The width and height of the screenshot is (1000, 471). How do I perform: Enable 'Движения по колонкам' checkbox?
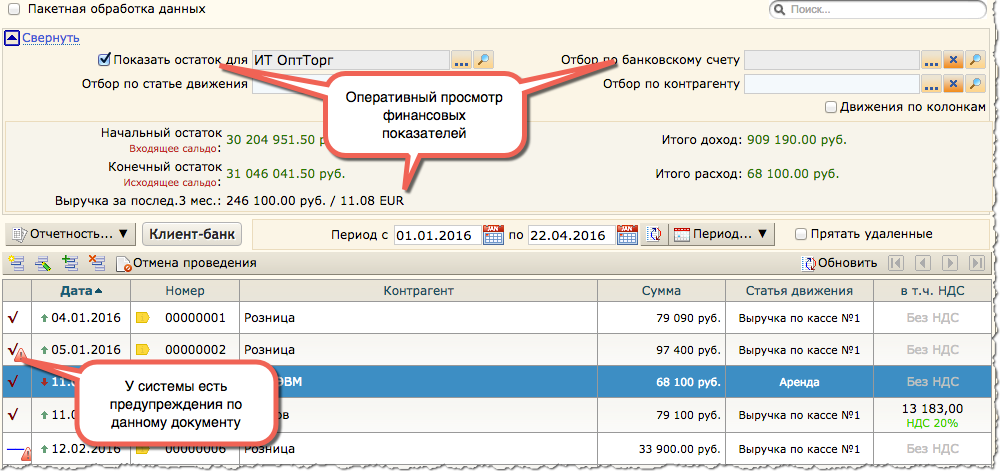(831, 107)
